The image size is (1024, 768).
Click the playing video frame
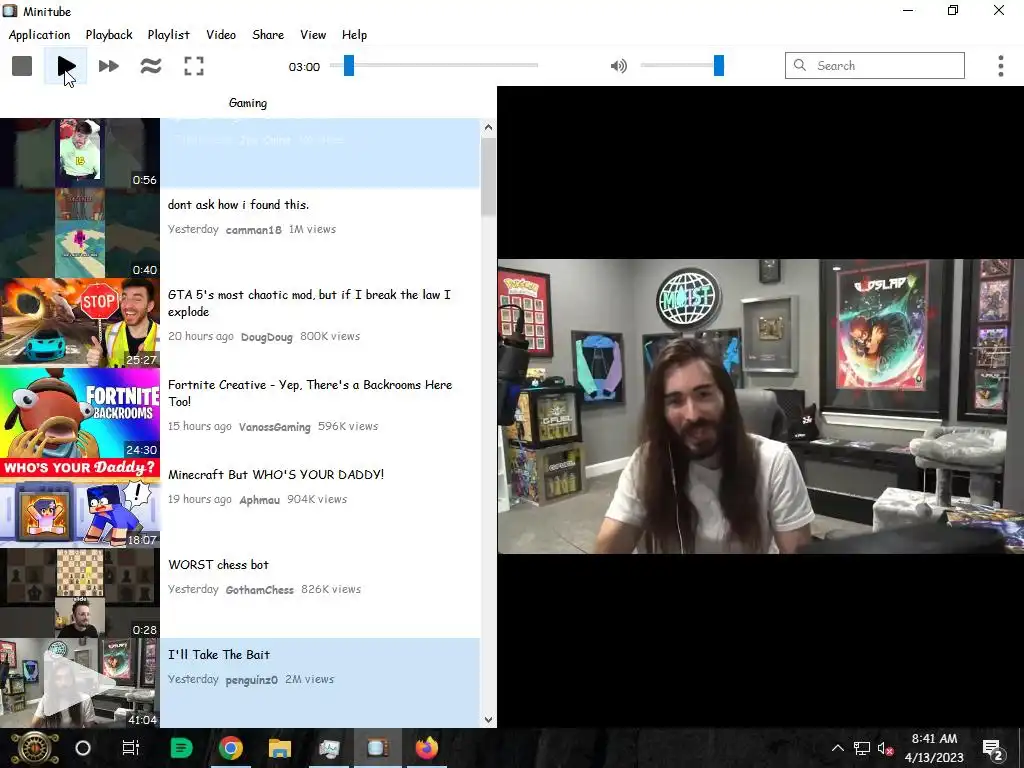(761, 406)
